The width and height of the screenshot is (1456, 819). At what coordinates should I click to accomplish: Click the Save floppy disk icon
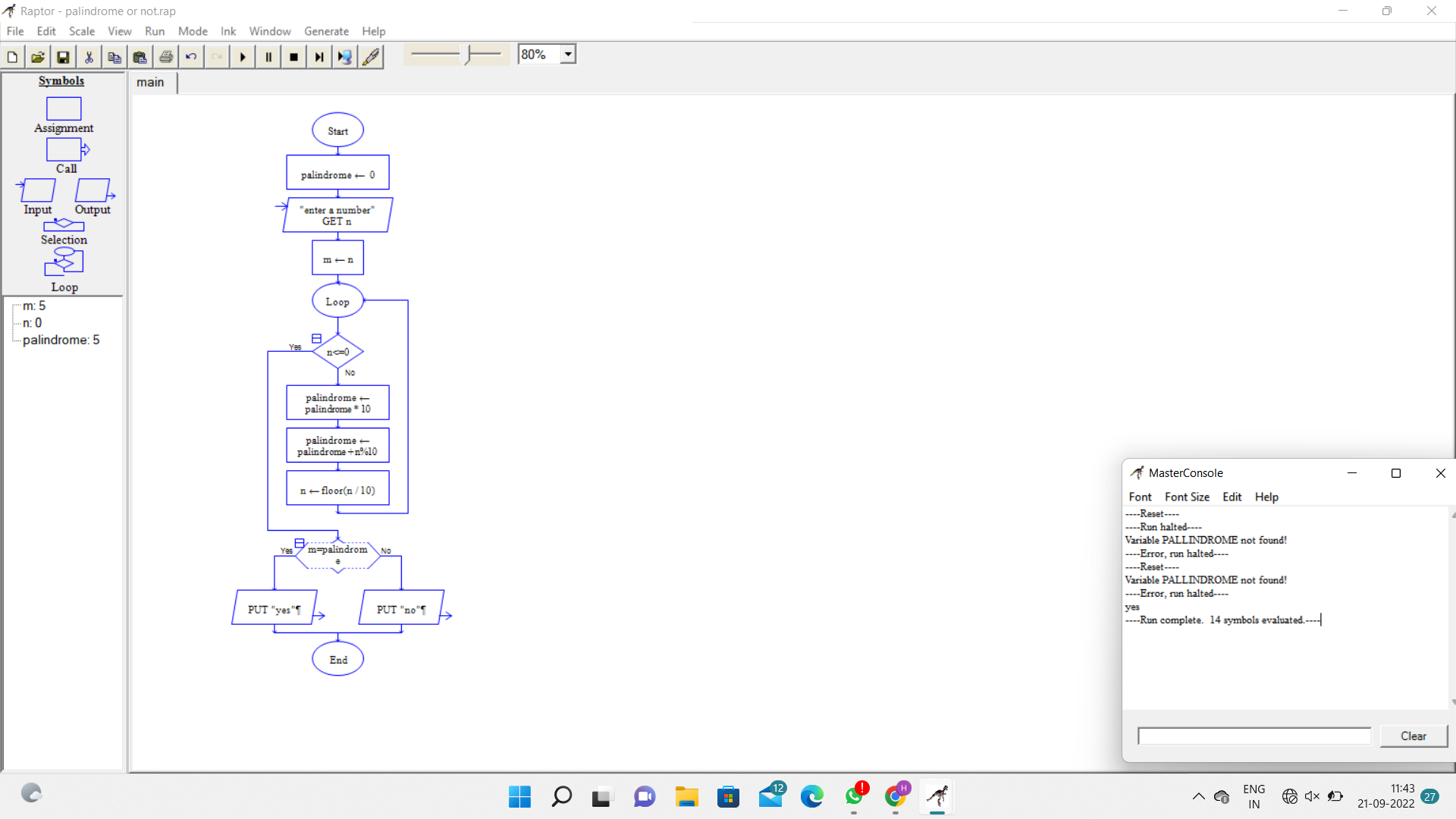[63, 57]
